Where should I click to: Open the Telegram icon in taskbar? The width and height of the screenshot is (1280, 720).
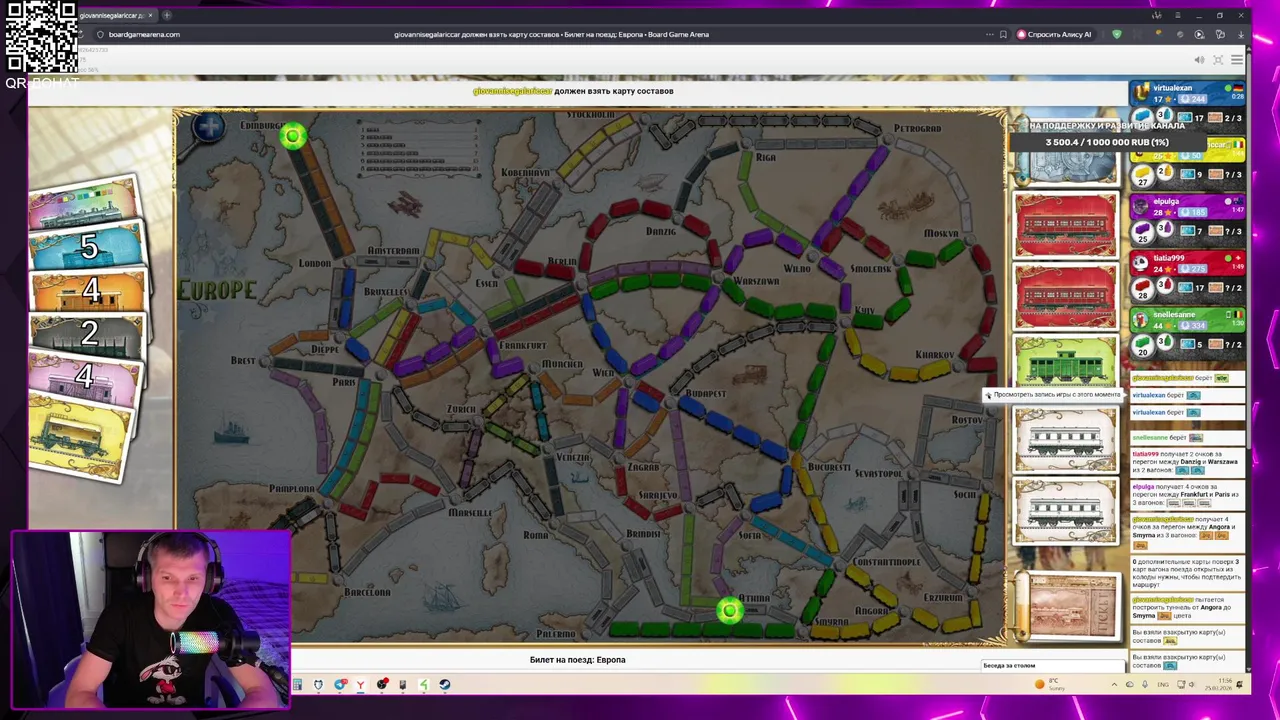tap(340, 685)
